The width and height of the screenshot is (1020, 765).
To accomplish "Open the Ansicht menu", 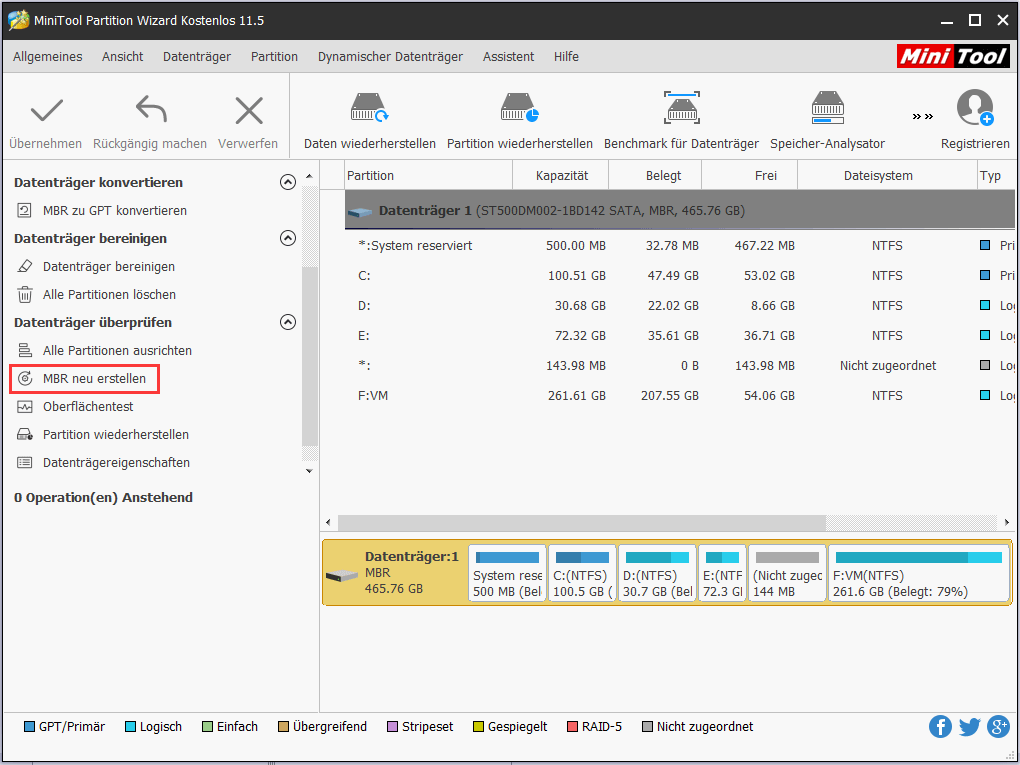I will (122, 57).
